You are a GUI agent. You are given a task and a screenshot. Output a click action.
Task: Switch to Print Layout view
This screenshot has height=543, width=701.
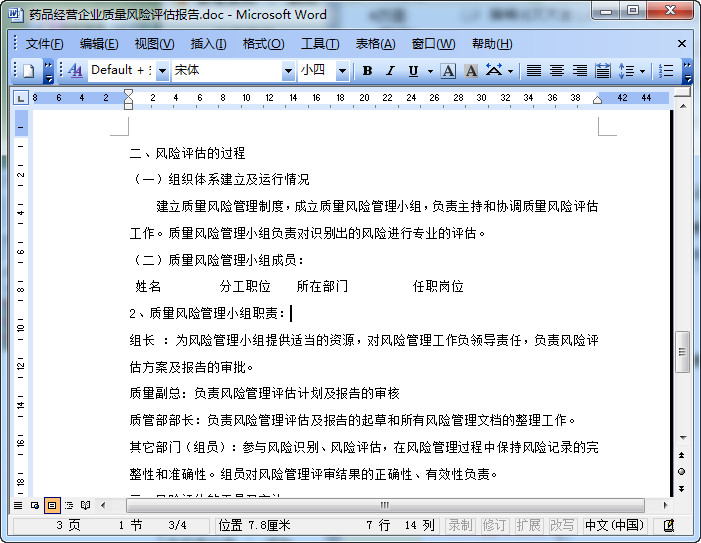(x=52, y=505)
